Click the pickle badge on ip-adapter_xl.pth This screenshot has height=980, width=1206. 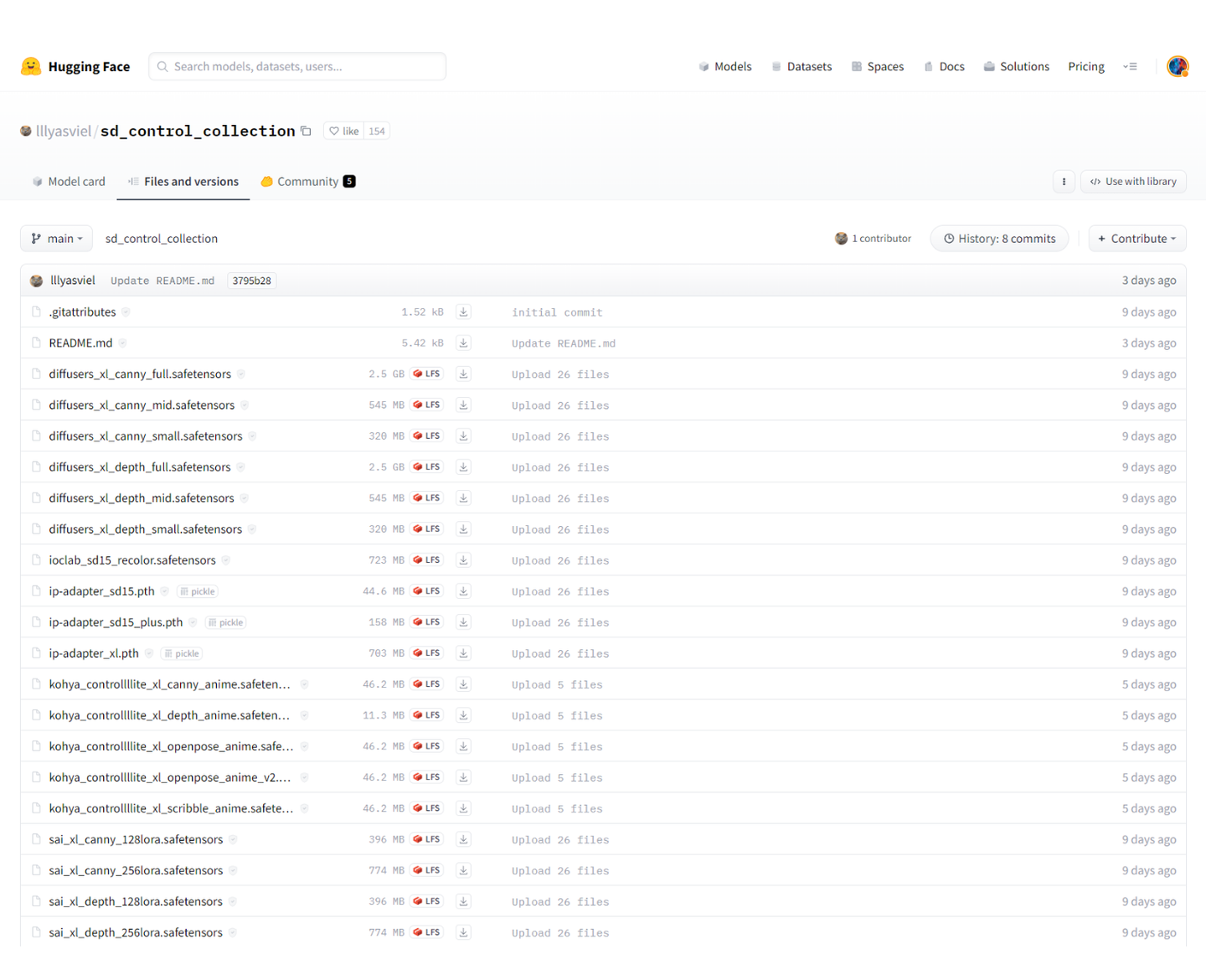pyautogui.click(x=182, y=653)
